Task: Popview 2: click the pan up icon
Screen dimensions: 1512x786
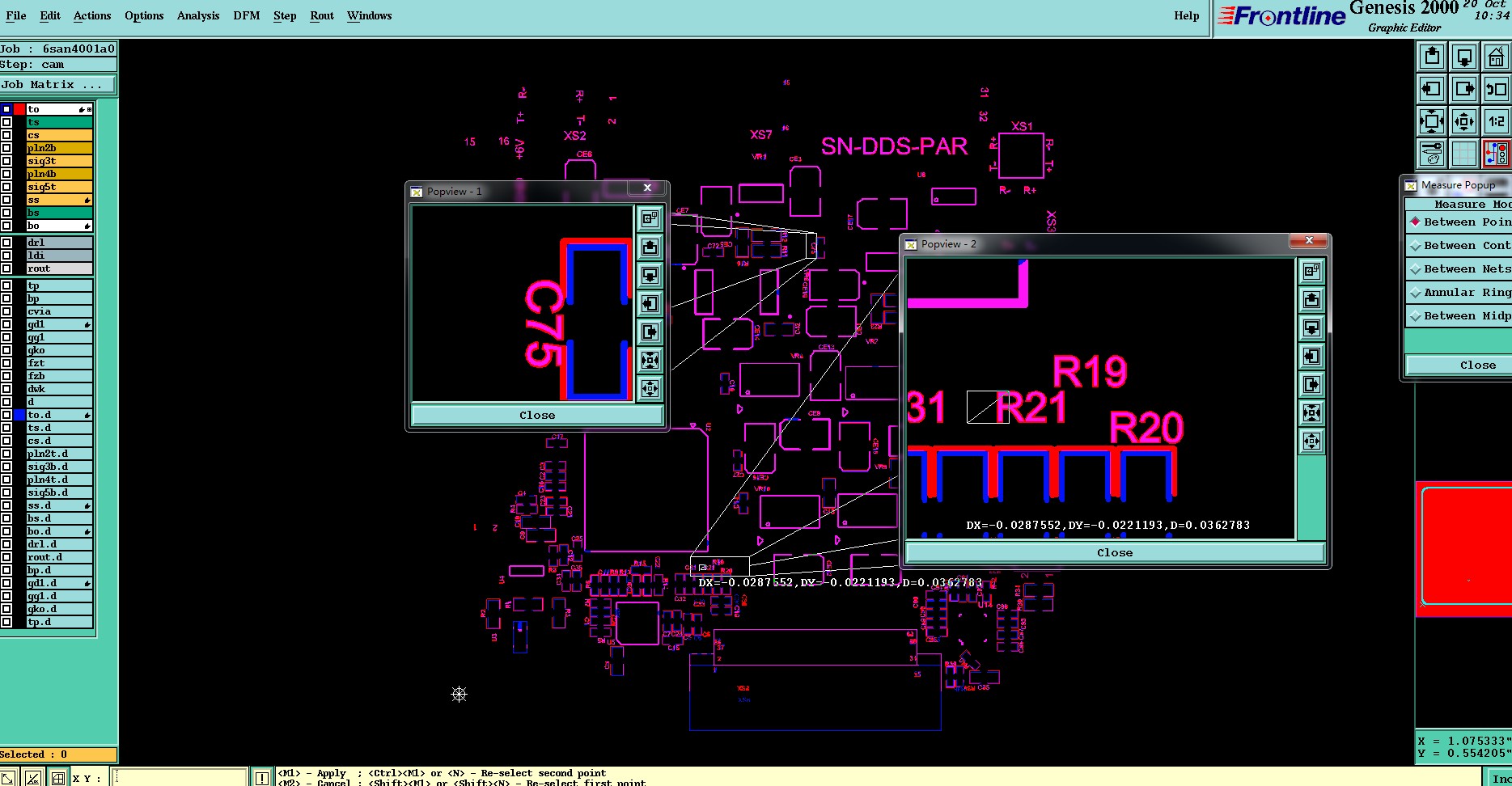Action: 1311,300
